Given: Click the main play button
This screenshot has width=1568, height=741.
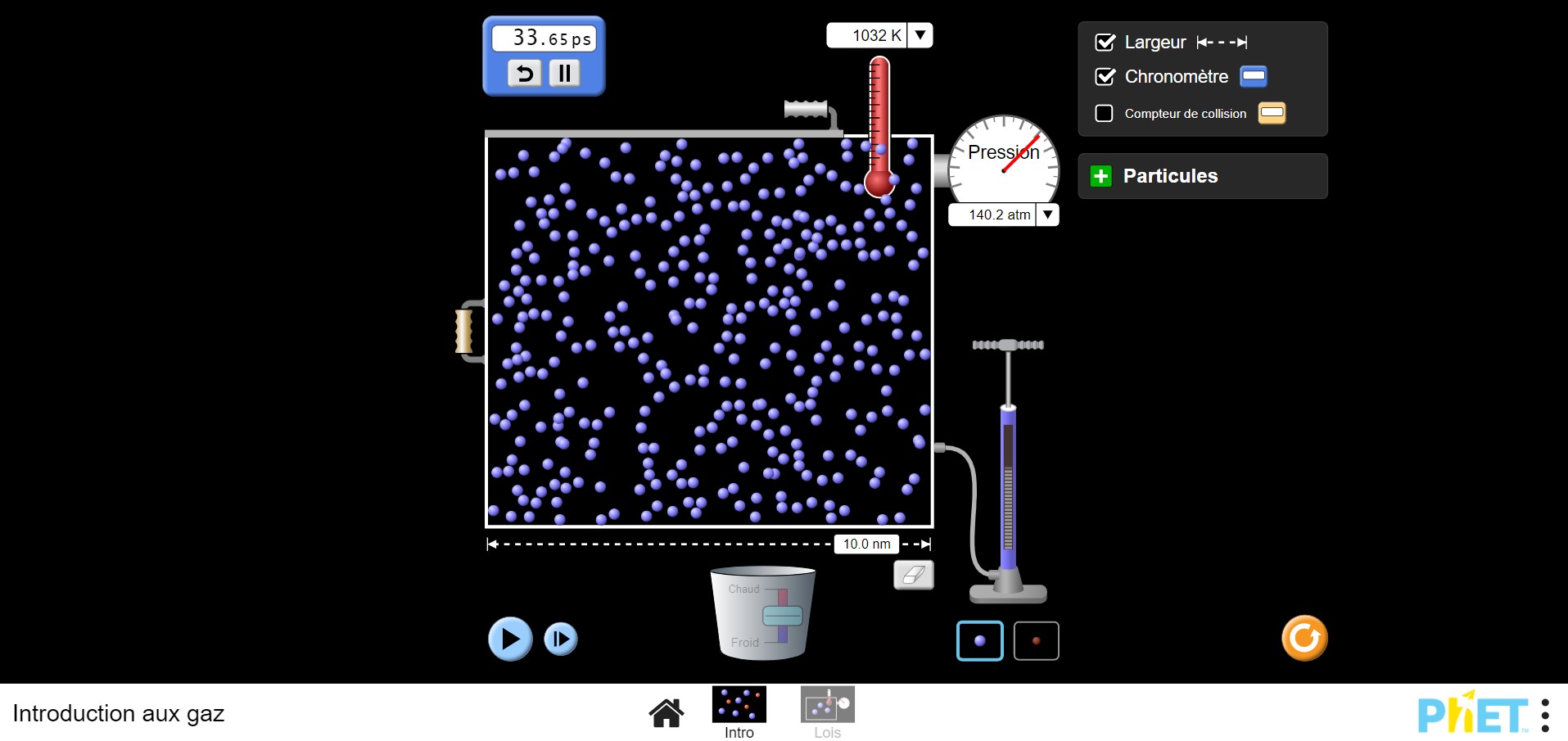Looking at the screenshot, I should pos(510,639).
